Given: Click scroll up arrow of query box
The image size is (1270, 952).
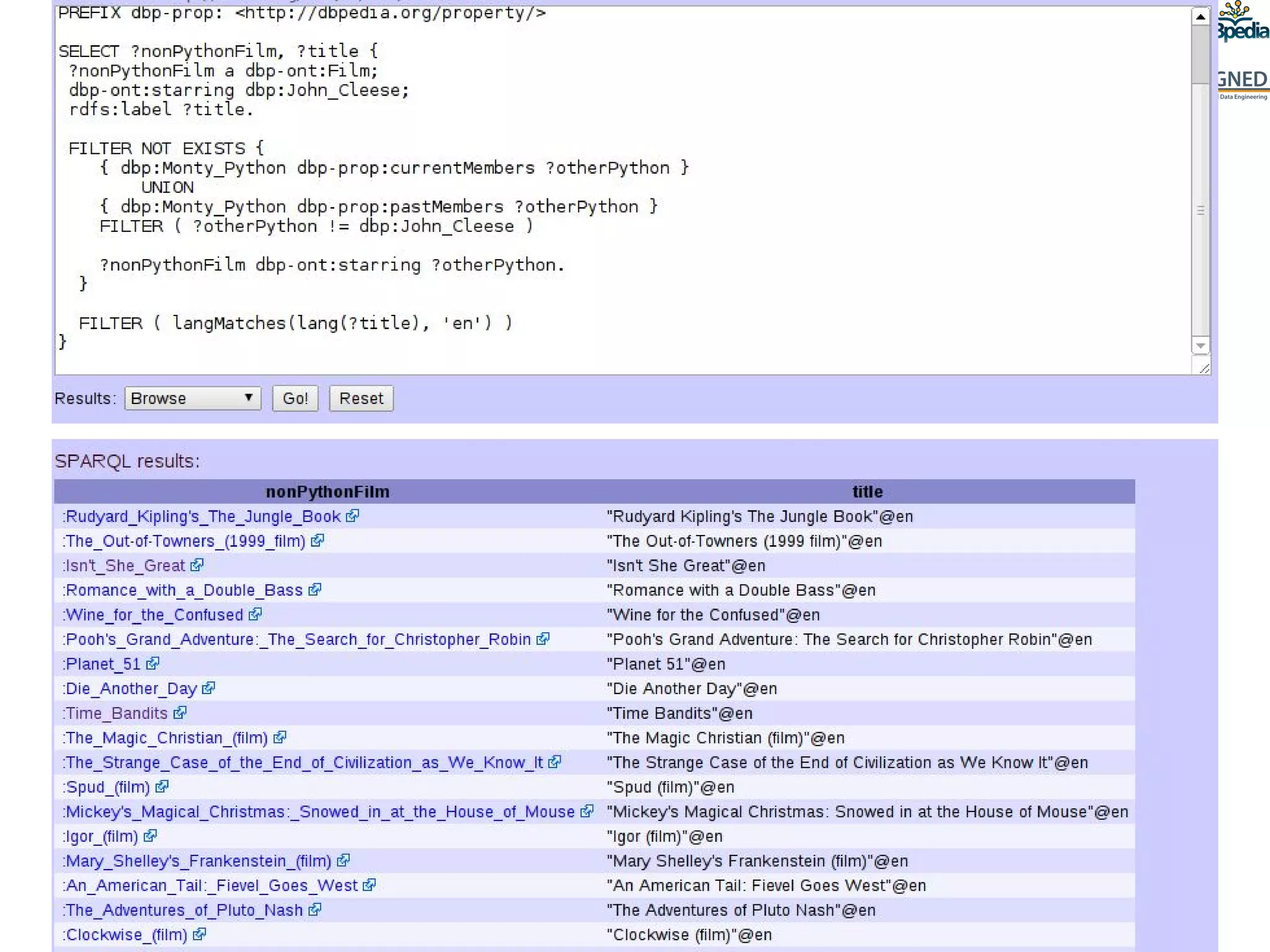Looking at the screenshot, I should pyautogui.click(x=1201, y=17).
